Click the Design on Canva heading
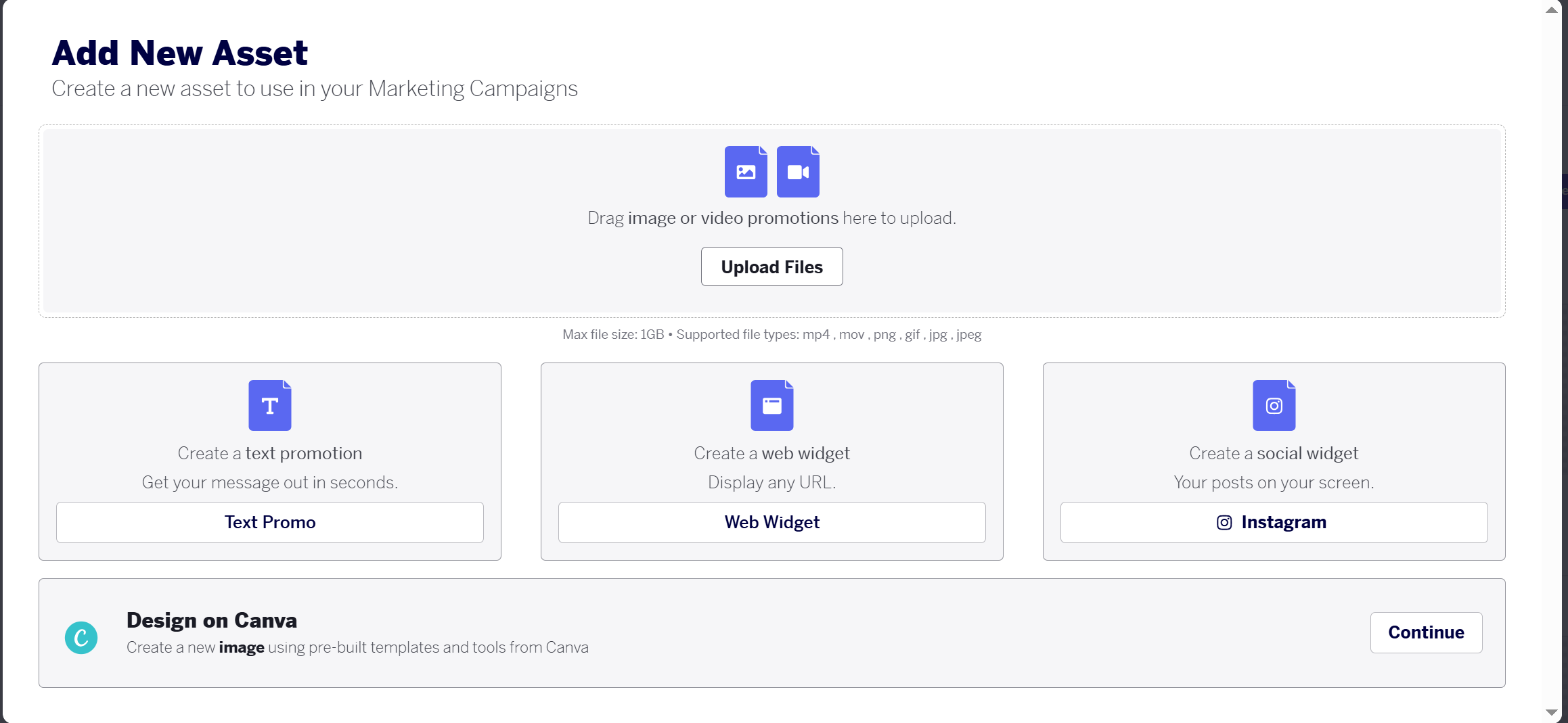Viewport: 1568px width, 723px height. (x=212, y=620)
